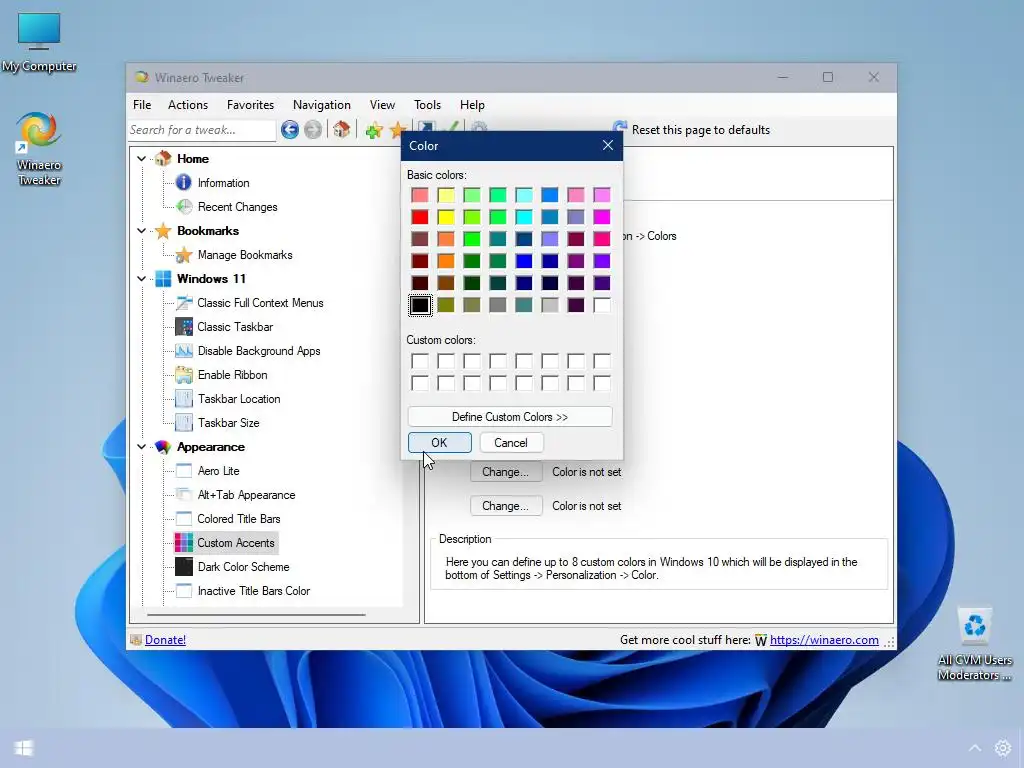Viewport: 1024px width, 768px height.
Task: Select the Winaero Tweaker desktop shortcut
Action: tap(39, 149)
